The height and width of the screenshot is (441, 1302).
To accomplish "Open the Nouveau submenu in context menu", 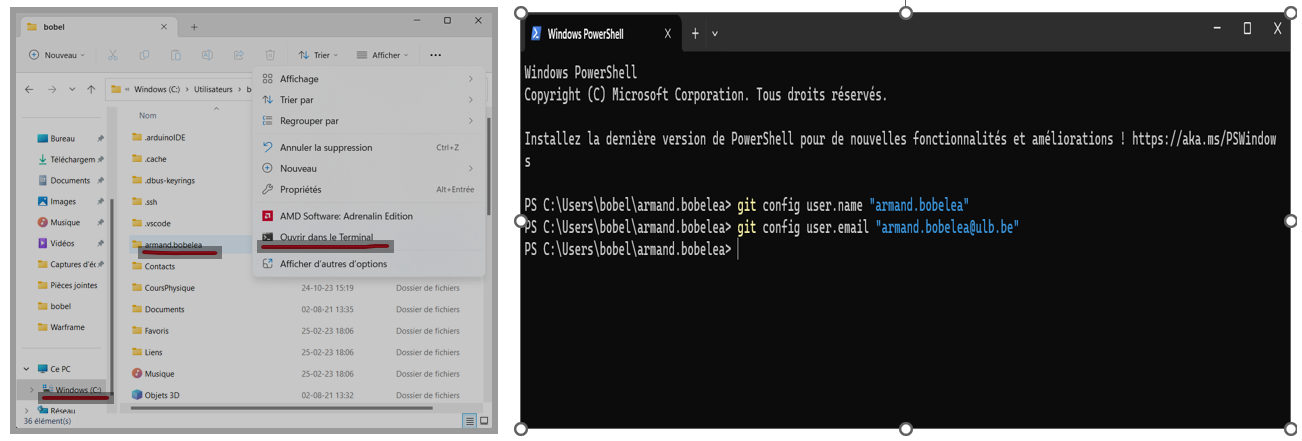I will pos(368,168).
